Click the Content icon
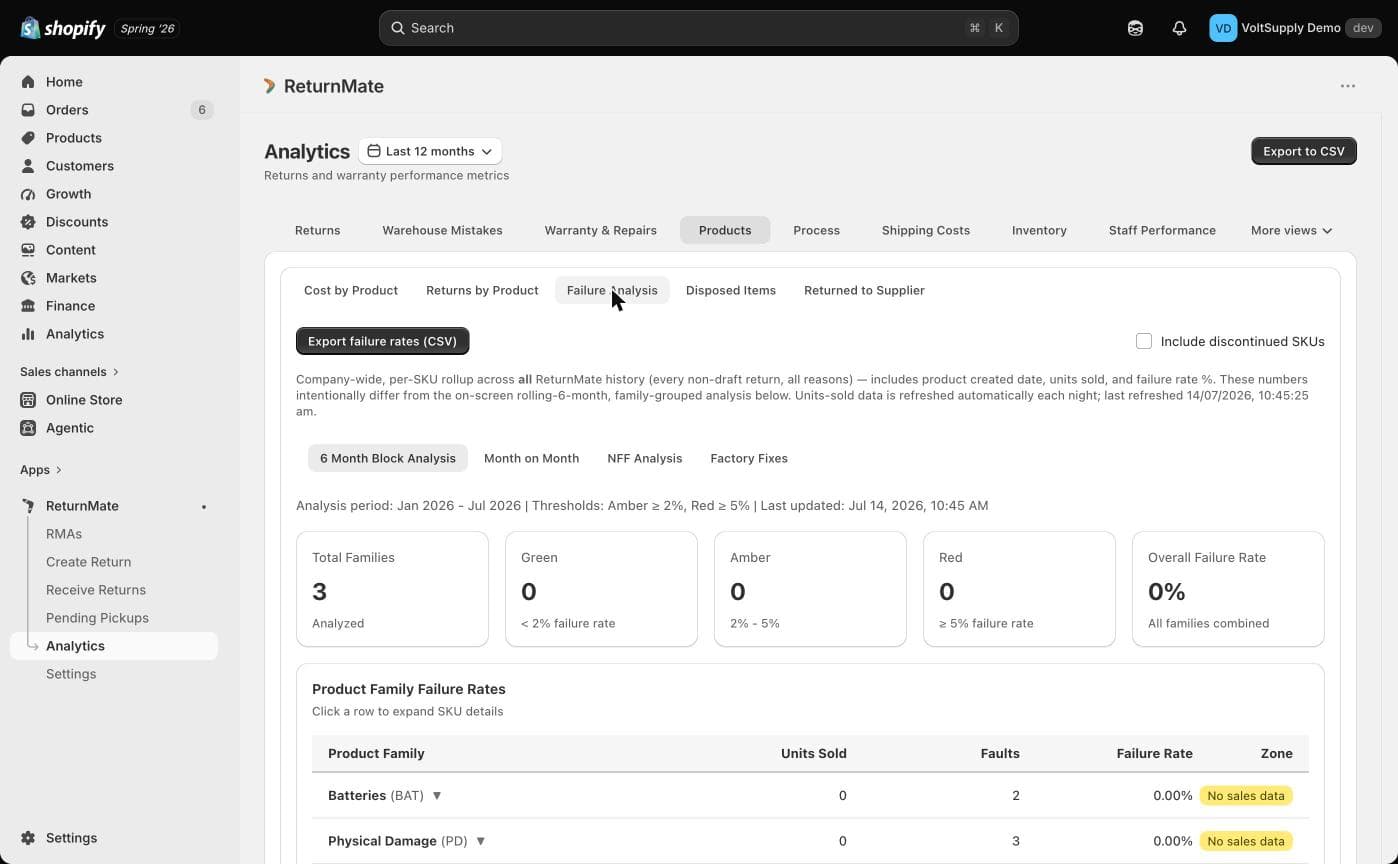Viewport: 1398px width, 864px height. (x=28, y=250)
